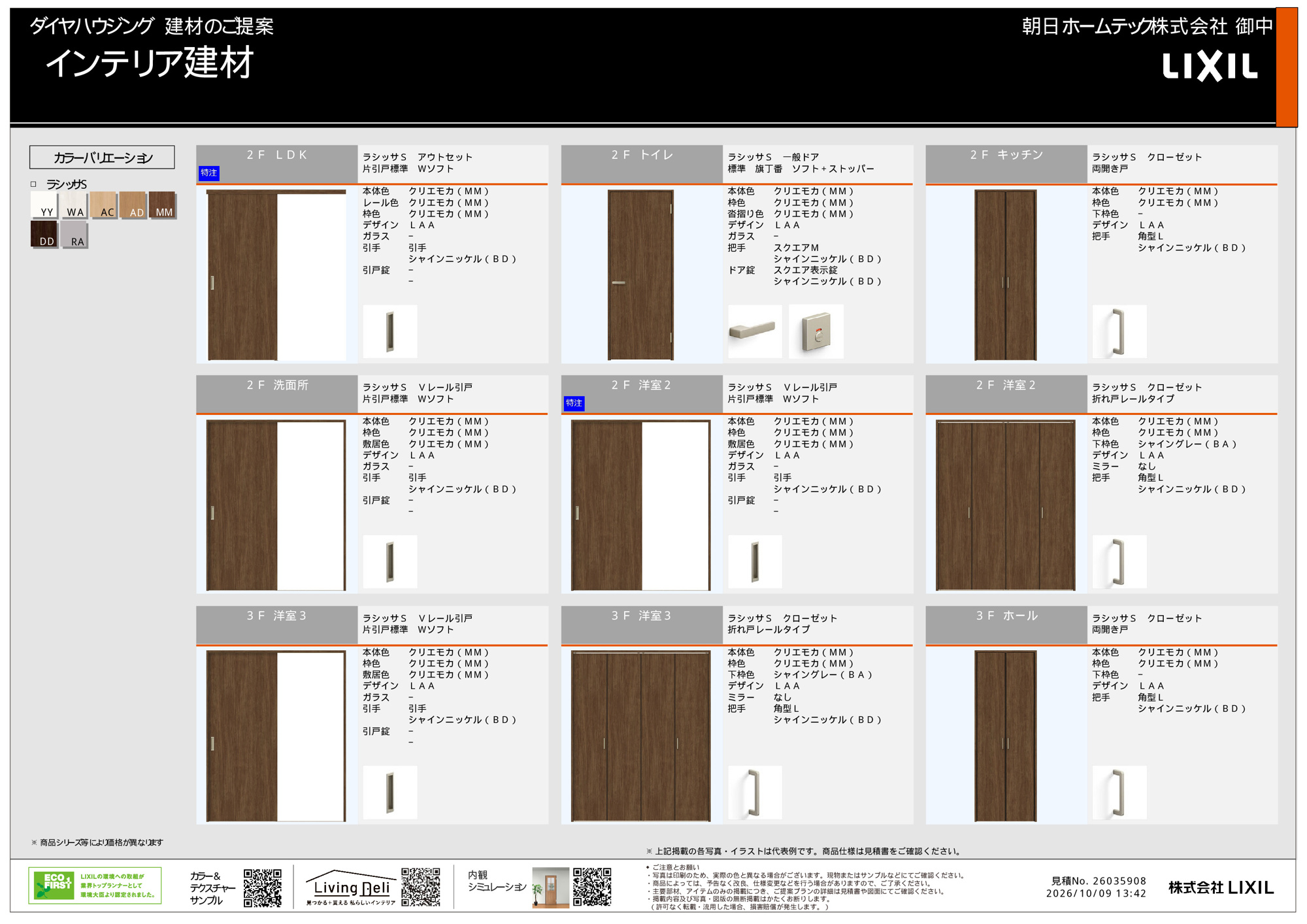The height and width of the screenshot is (924, 1307).
Task: Select the 3F ホール section header
Action: (1006, 625)
